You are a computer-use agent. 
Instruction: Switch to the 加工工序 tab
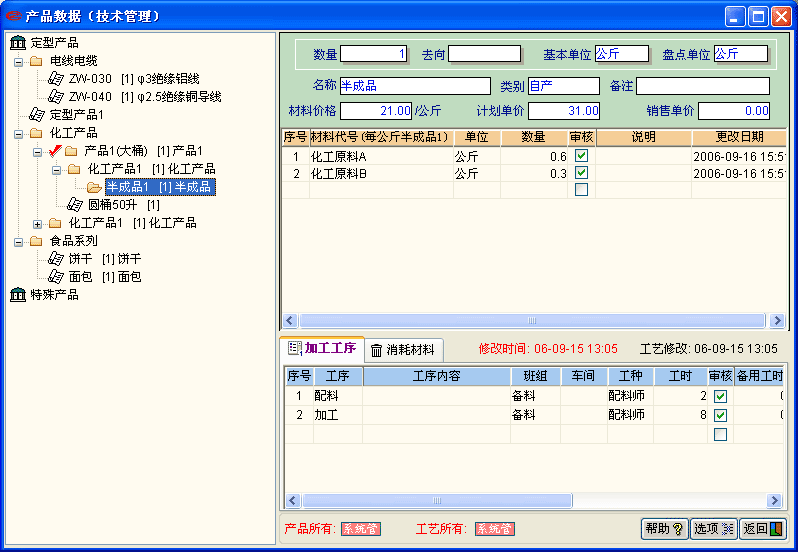point(322,348)
